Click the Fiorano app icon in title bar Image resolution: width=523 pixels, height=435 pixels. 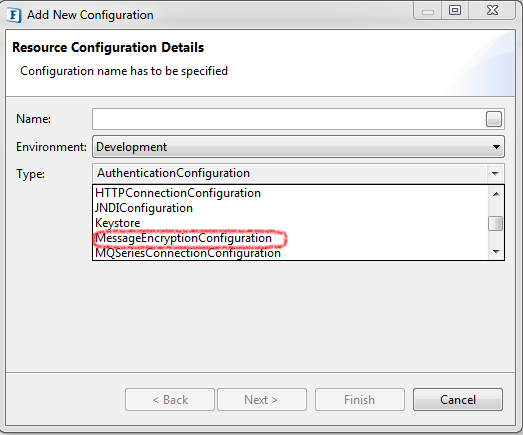click(14, 15)
